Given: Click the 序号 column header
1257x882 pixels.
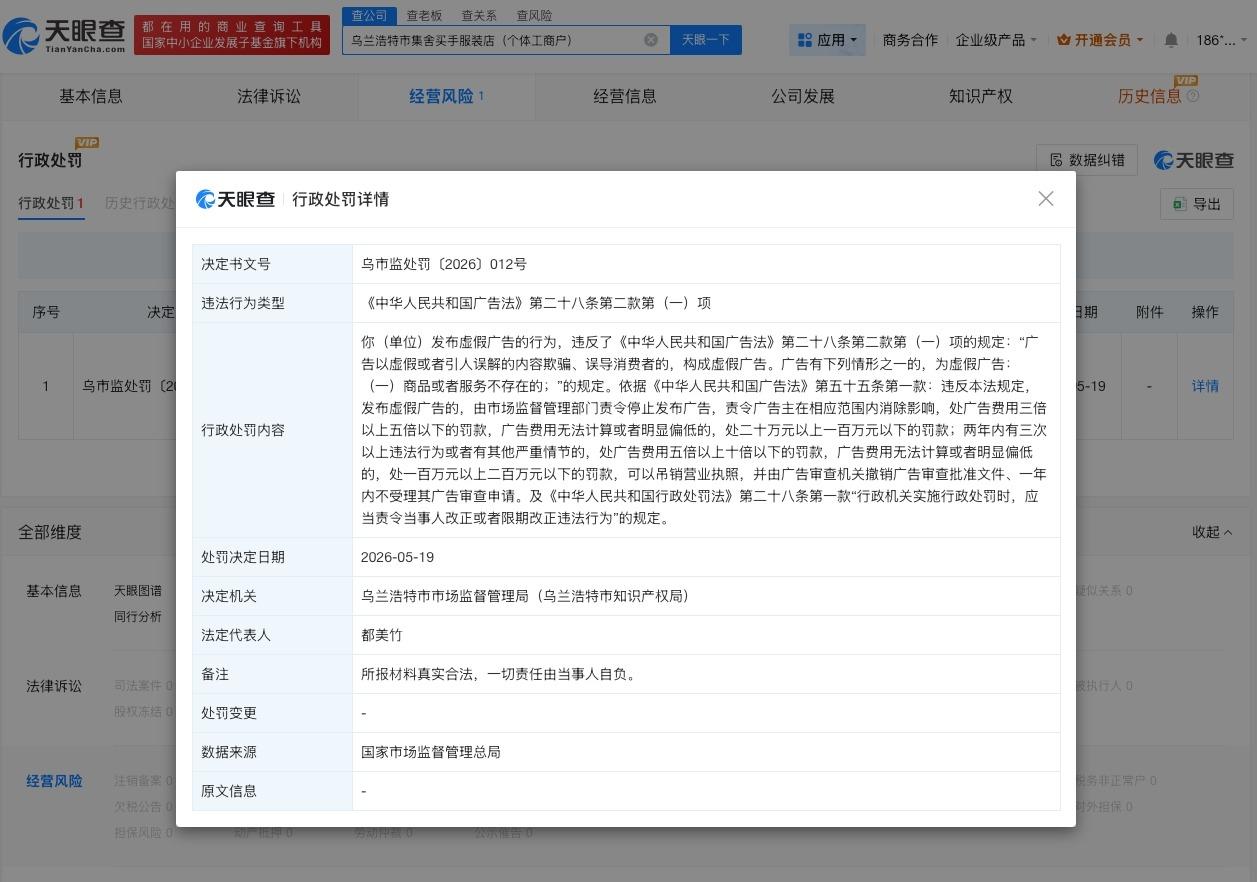Looking at the screenshot, I should (46, 312).
